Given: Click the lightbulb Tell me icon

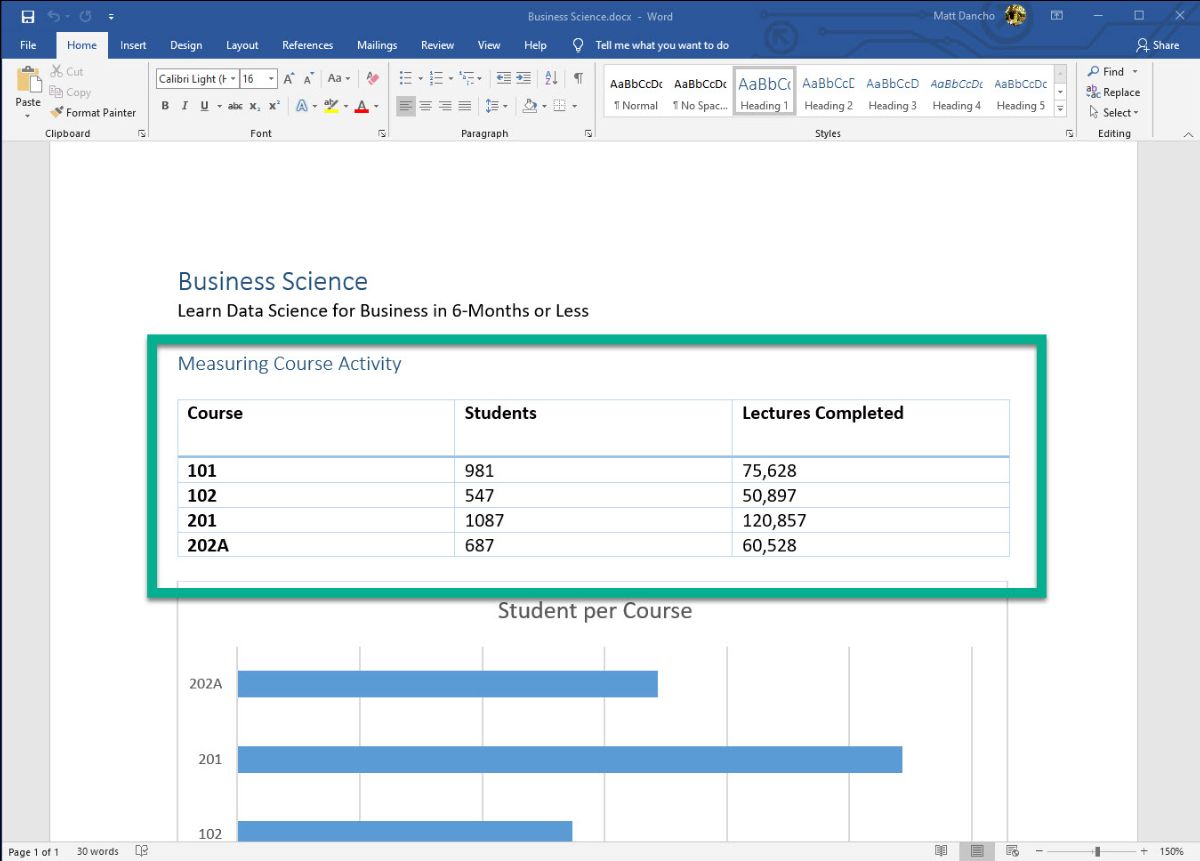Looking at the screenshot, I should [x=577, y=45].
